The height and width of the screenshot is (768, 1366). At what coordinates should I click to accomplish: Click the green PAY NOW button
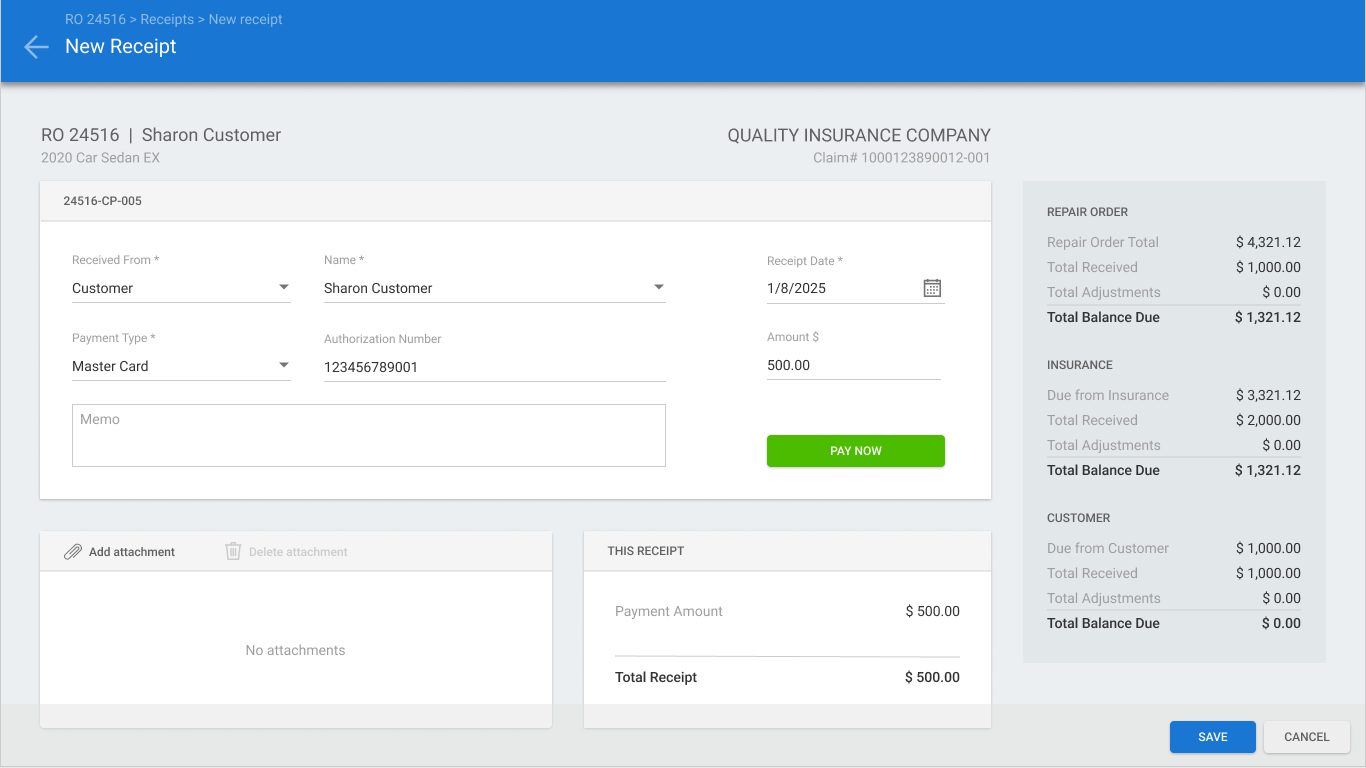[x=855, y=451]
